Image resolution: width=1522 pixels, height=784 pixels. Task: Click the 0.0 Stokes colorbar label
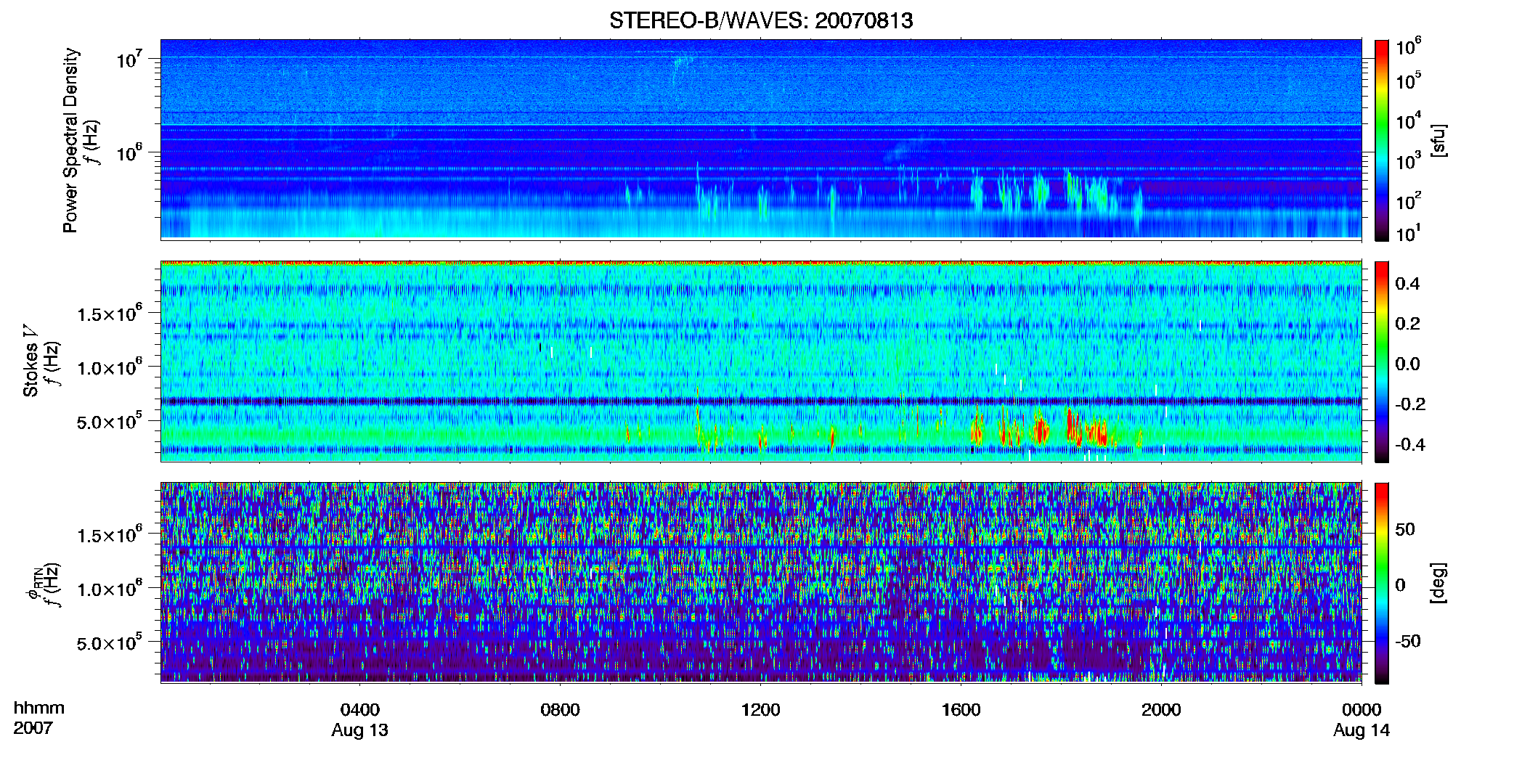[1407, 364]
